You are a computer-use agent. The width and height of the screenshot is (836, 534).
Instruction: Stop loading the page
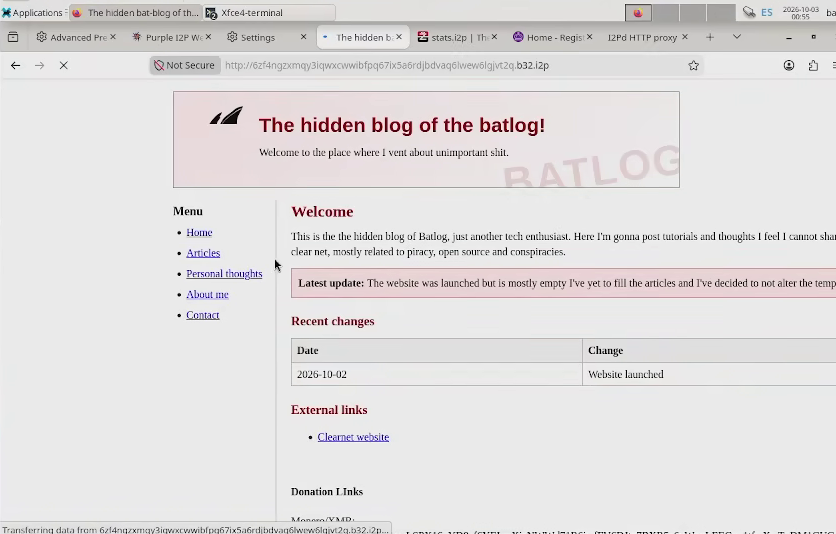click(63, 65)
